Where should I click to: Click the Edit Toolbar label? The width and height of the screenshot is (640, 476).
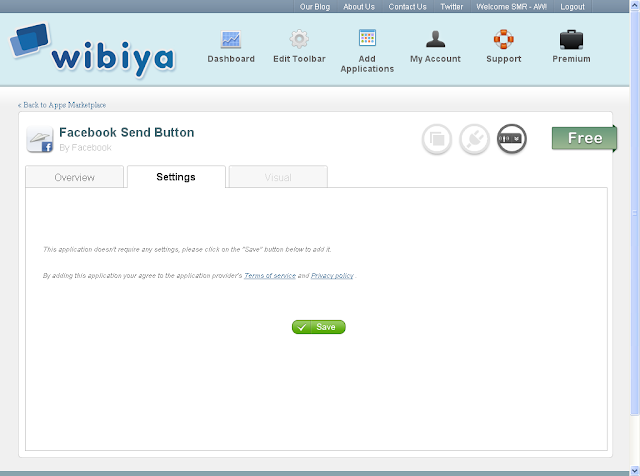pos(299,59)
